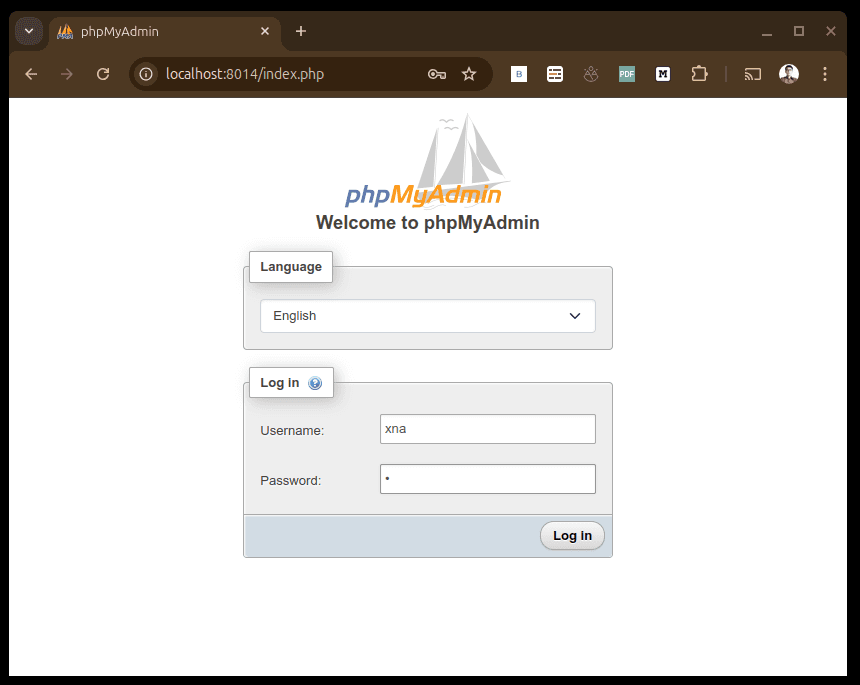Open a new browser tab

[x=301, y=31]
